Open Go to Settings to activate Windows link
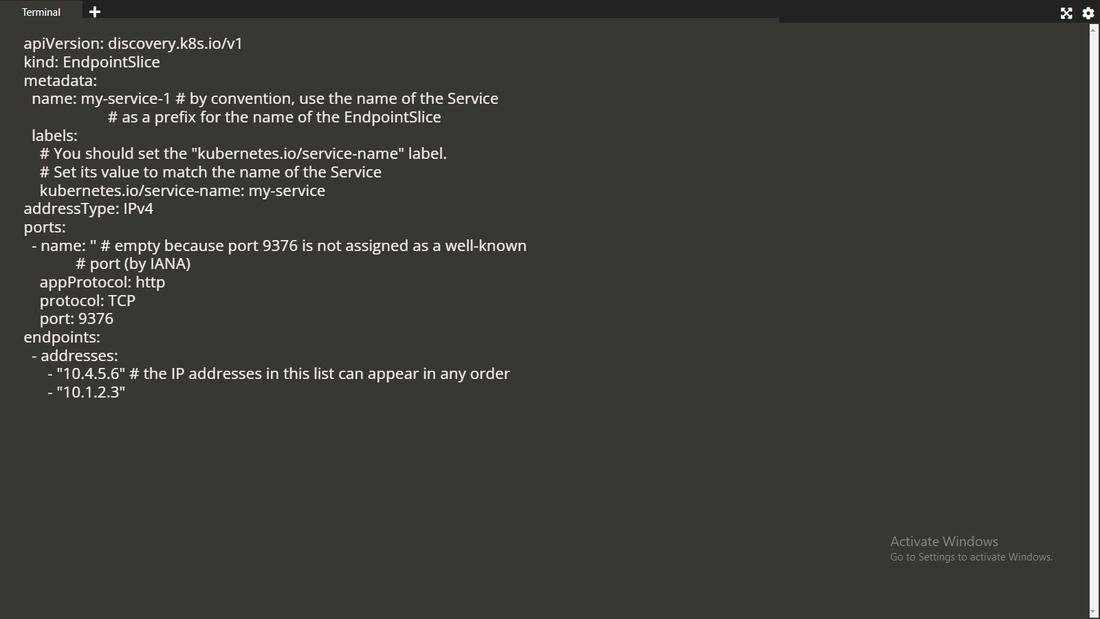The height and width of the screenshot is (619, 1100). tap(970, 557)
